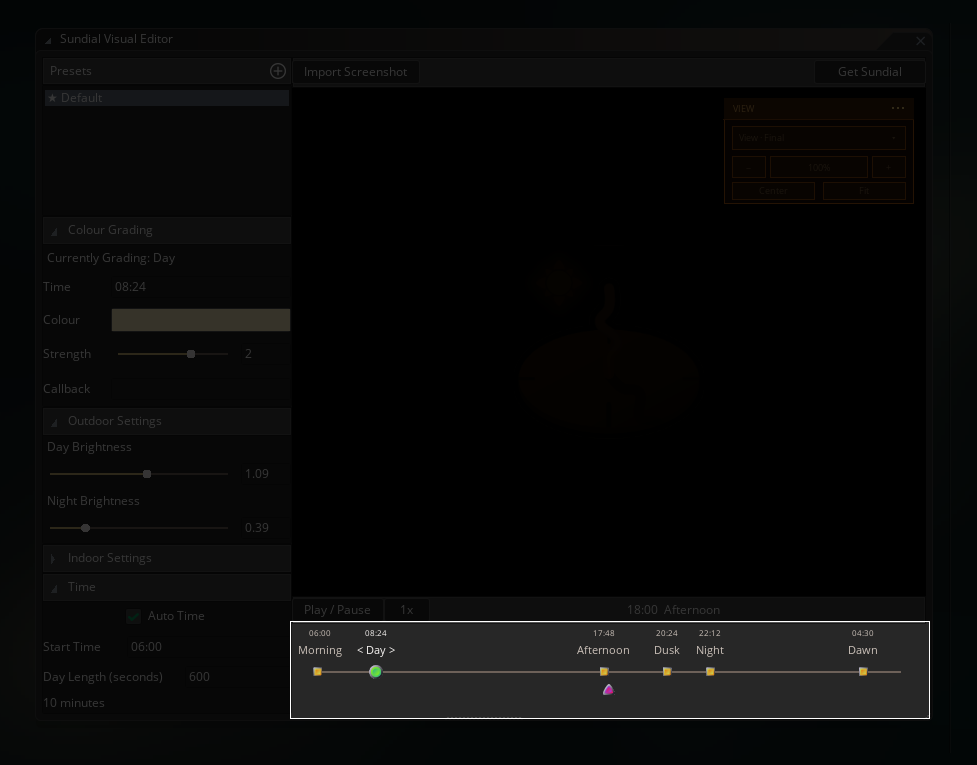Select the Dawn timeline marker
This screenshot has height=765, width=977.
pyautogui.click(x=863, y=672)
